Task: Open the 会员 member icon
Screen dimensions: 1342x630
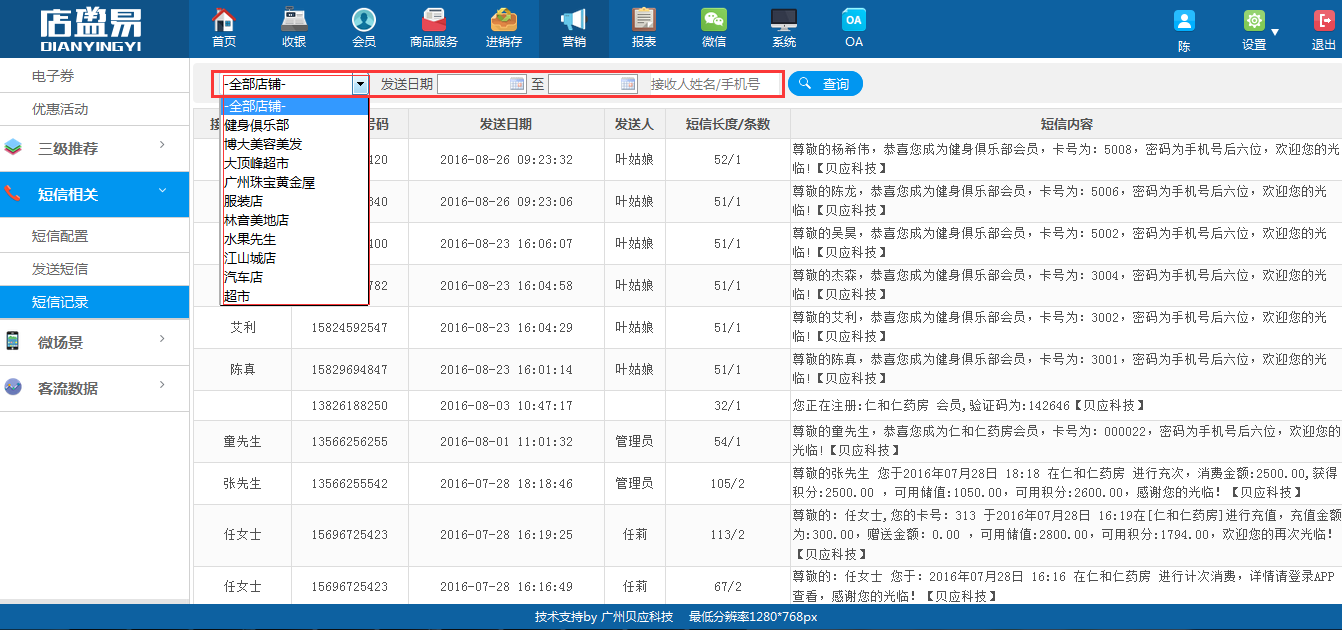Action: pyautogui.click(x=364, y=20)
